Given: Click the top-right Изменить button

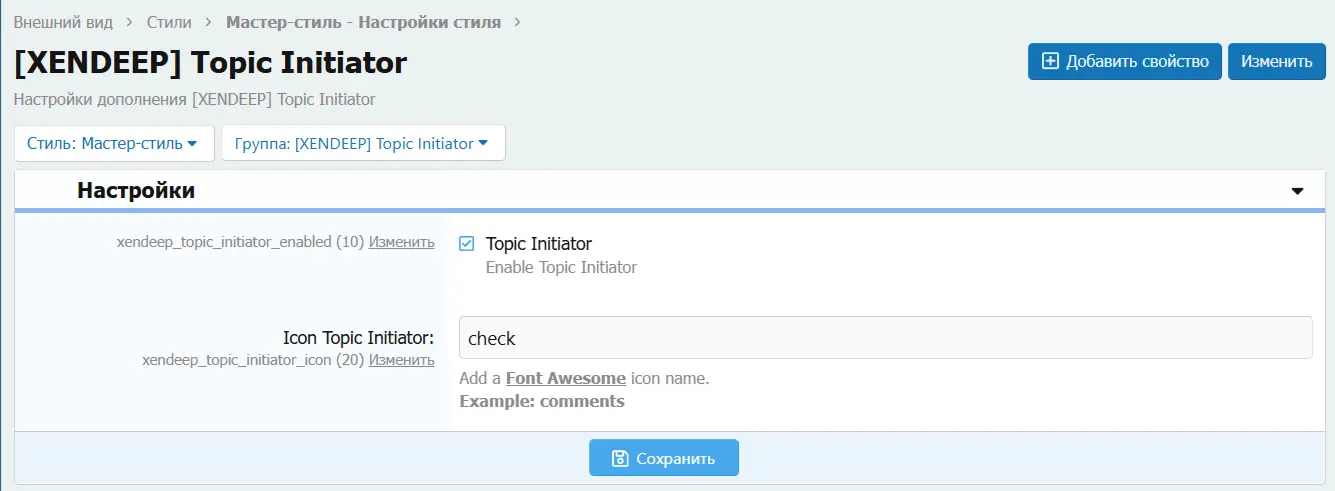Looking at the screenshot, I should click(1276, 61).
